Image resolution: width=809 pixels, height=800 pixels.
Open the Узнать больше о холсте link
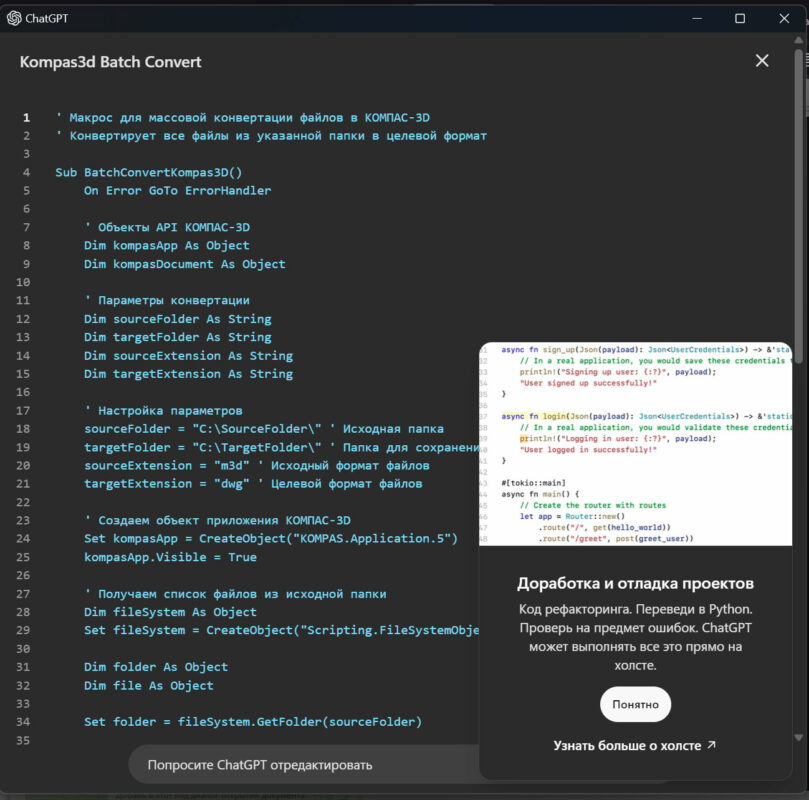pos(634,745)
